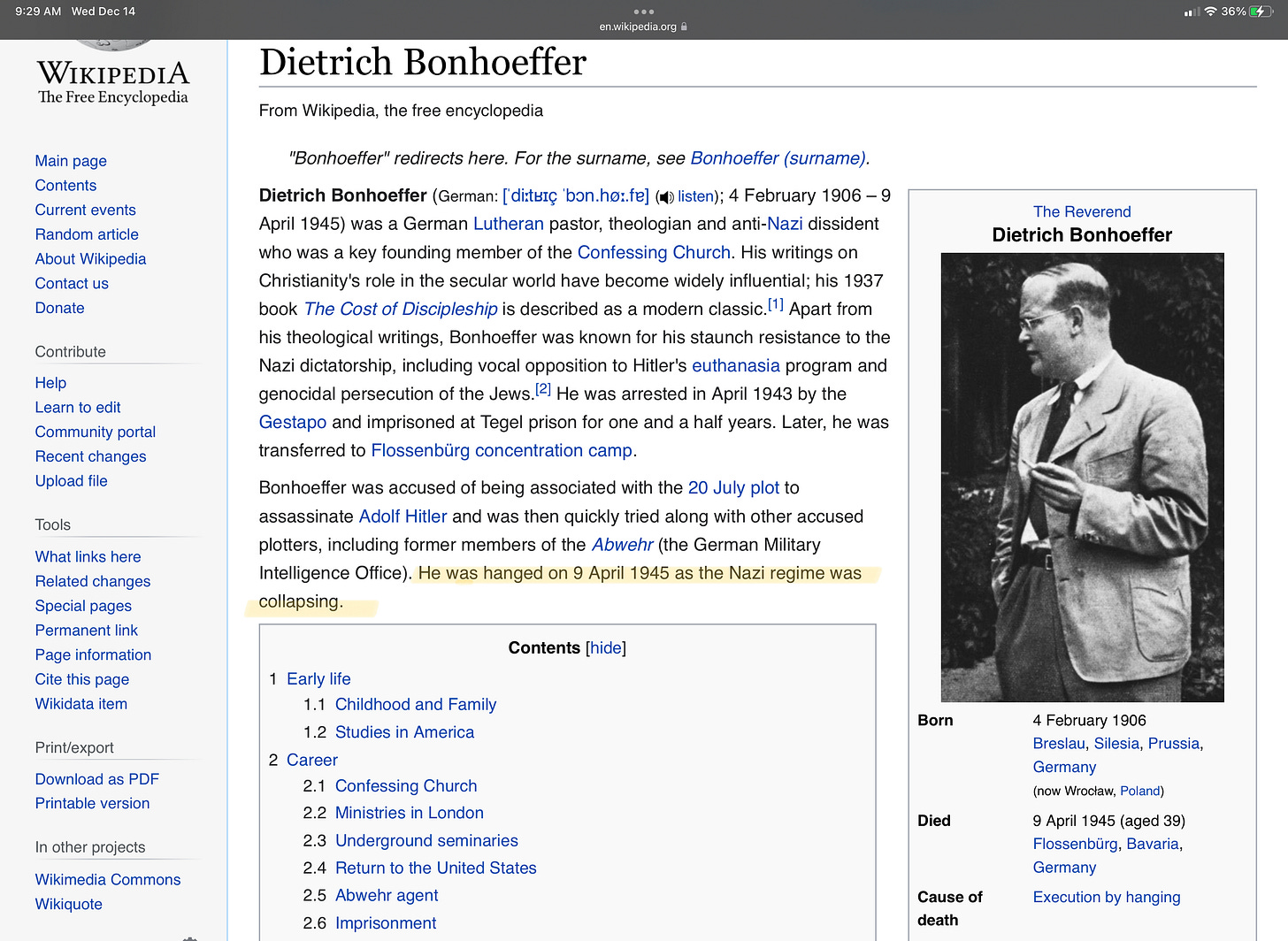Tap the three-dots multitasking control
The image size is (1288, 941).
[644, 11]
